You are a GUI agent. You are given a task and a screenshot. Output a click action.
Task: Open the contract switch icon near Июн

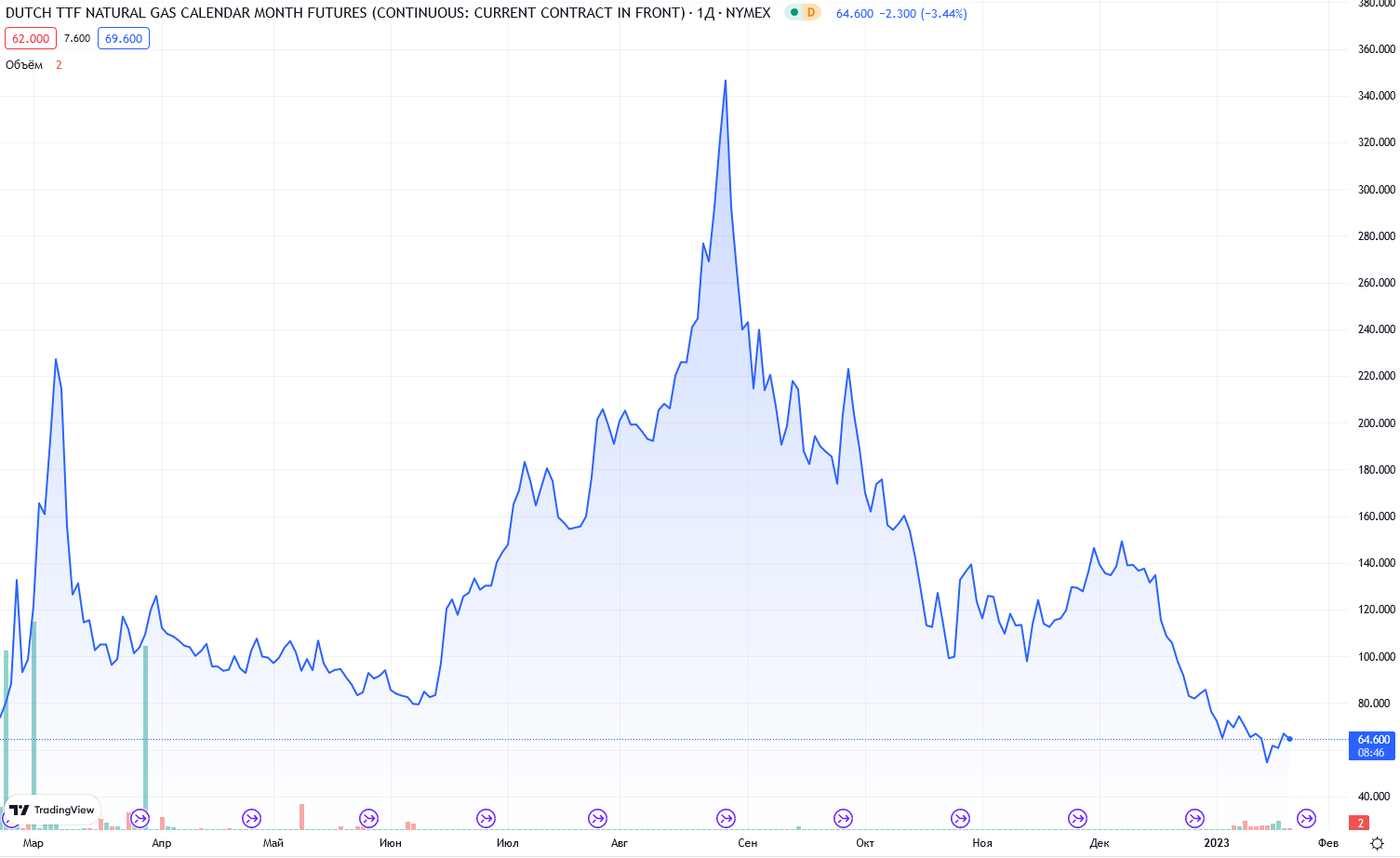[368, 819]
